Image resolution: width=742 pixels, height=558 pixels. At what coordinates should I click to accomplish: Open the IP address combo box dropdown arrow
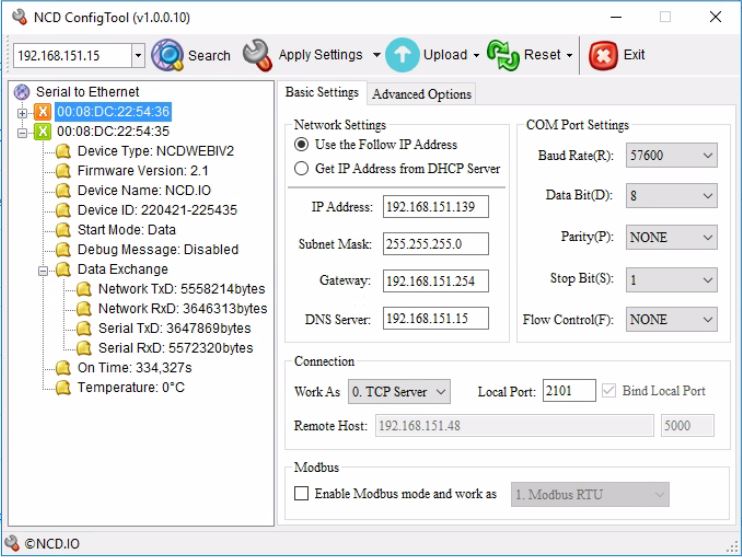[x=138, y=55]
